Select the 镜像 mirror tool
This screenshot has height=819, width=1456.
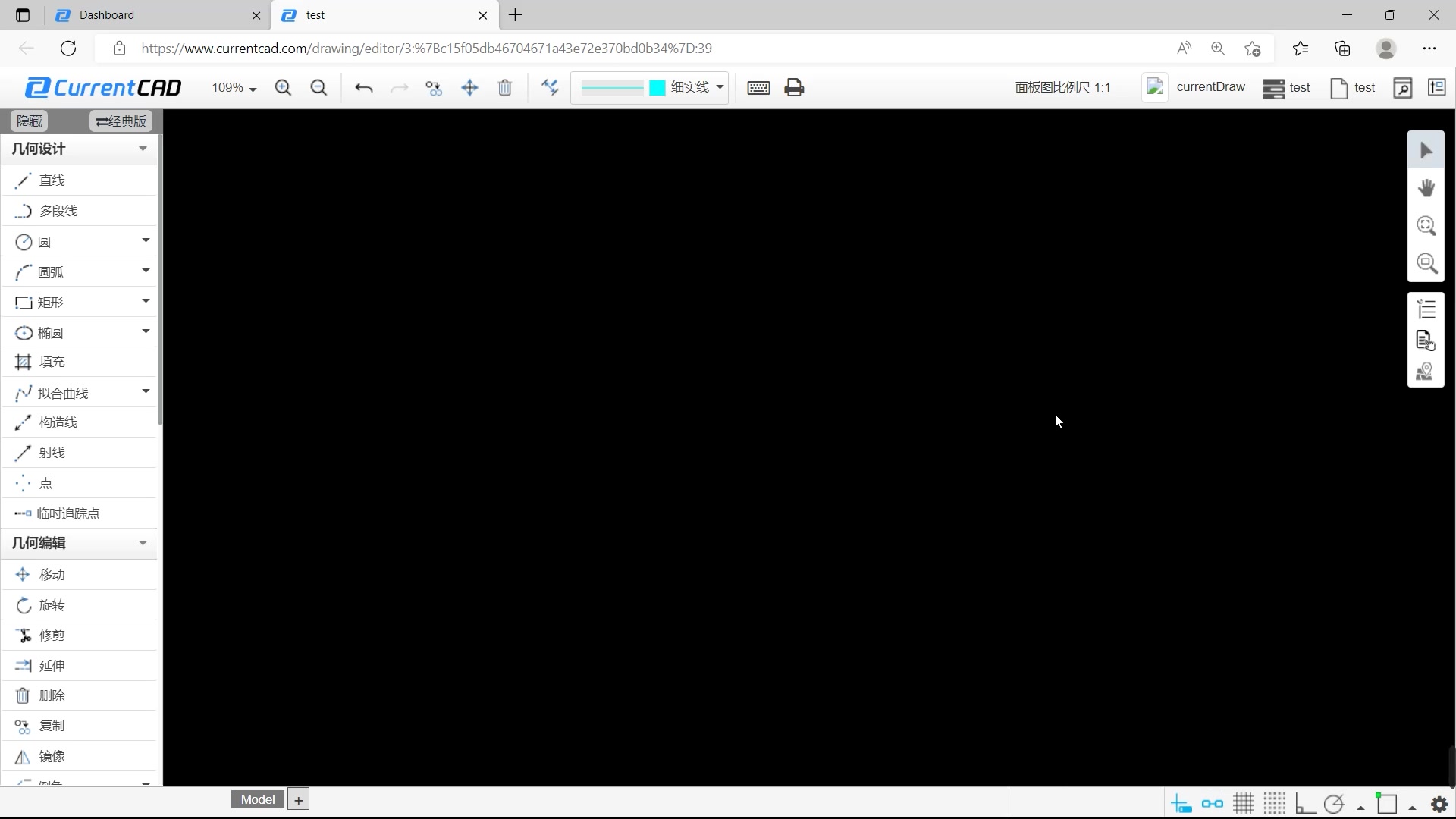(x=80, y=756)
